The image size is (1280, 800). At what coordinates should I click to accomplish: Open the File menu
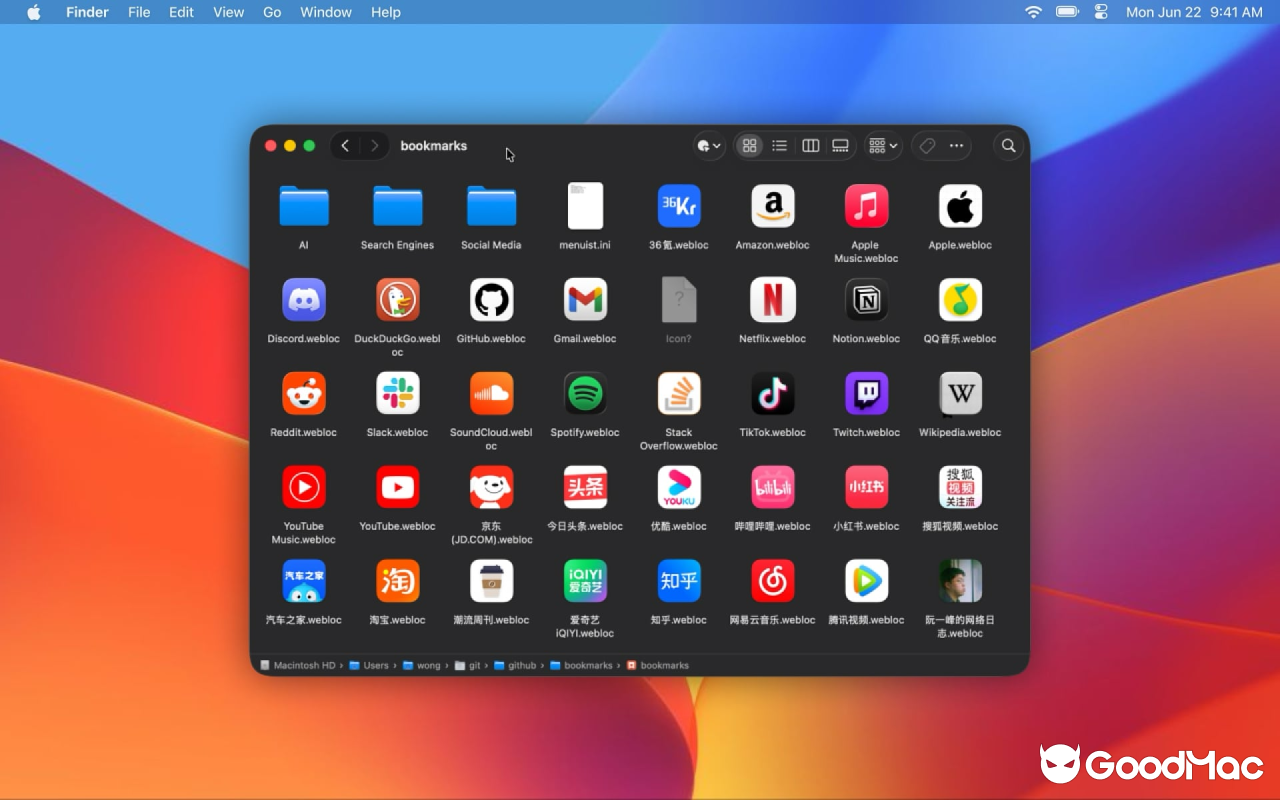[139, 12]
